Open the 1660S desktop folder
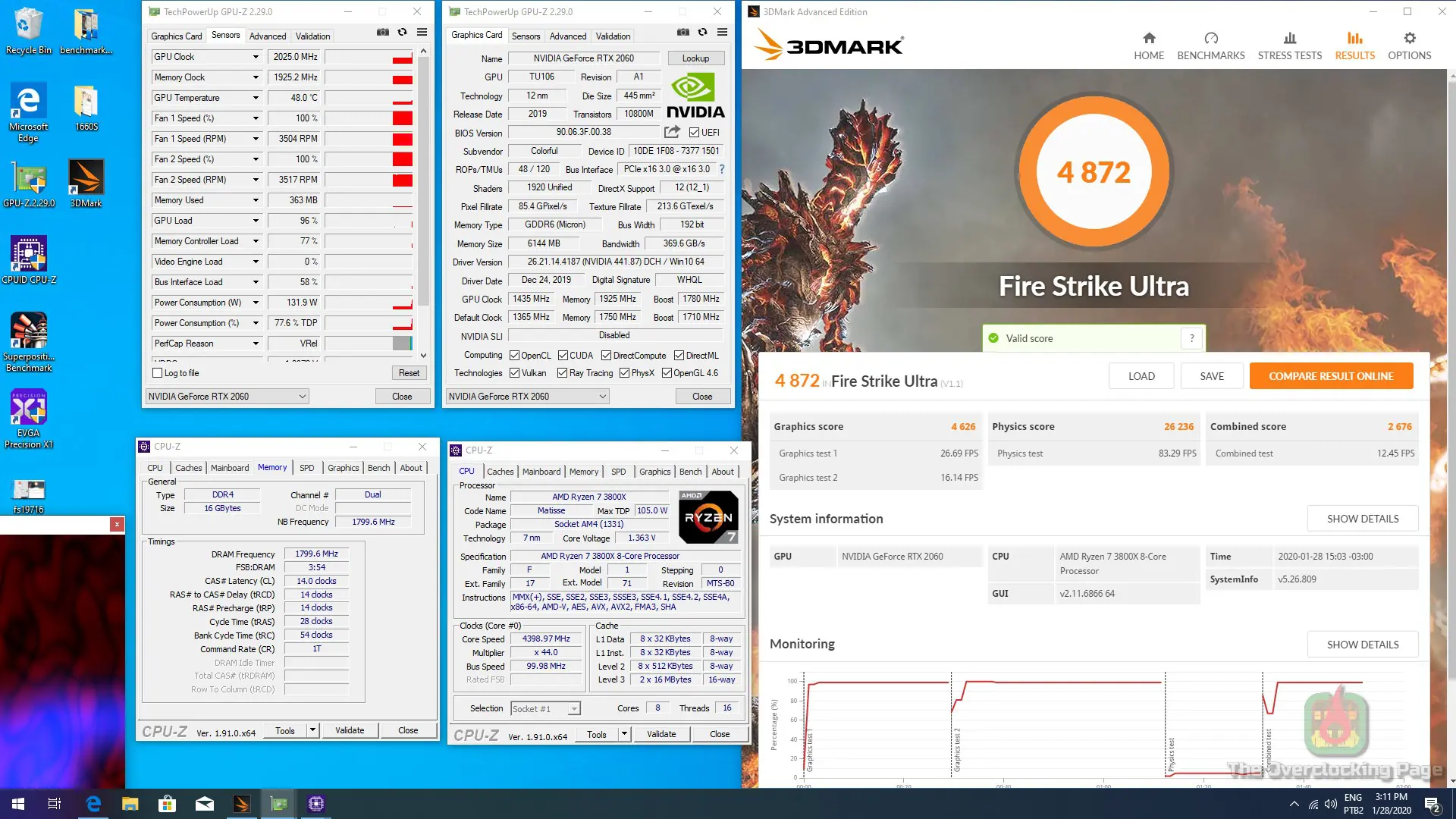Image resolution: width=1456 pixels, height=819 pixels. click(86, 108)
